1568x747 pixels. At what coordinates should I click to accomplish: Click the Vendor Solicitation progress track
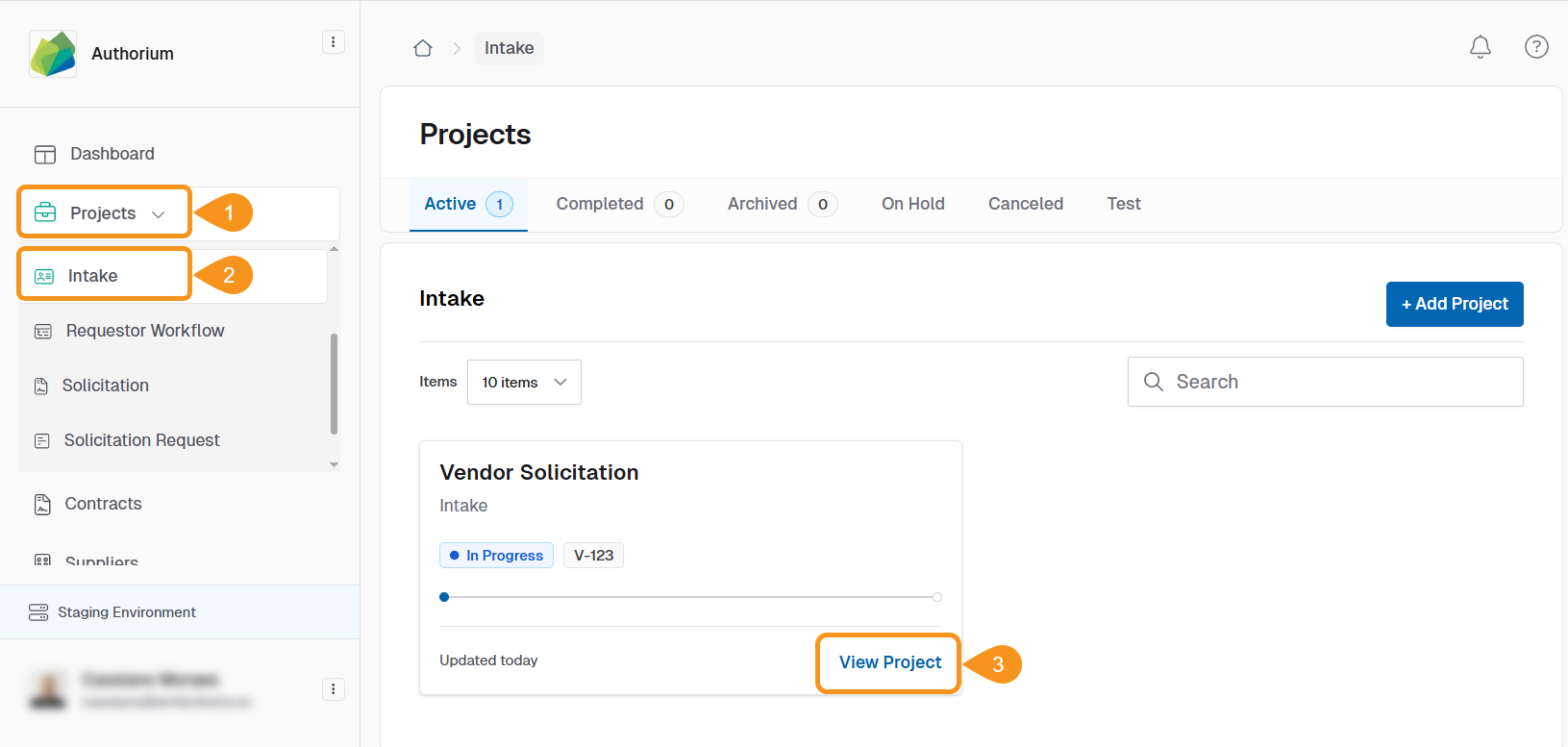coord(690,597)
